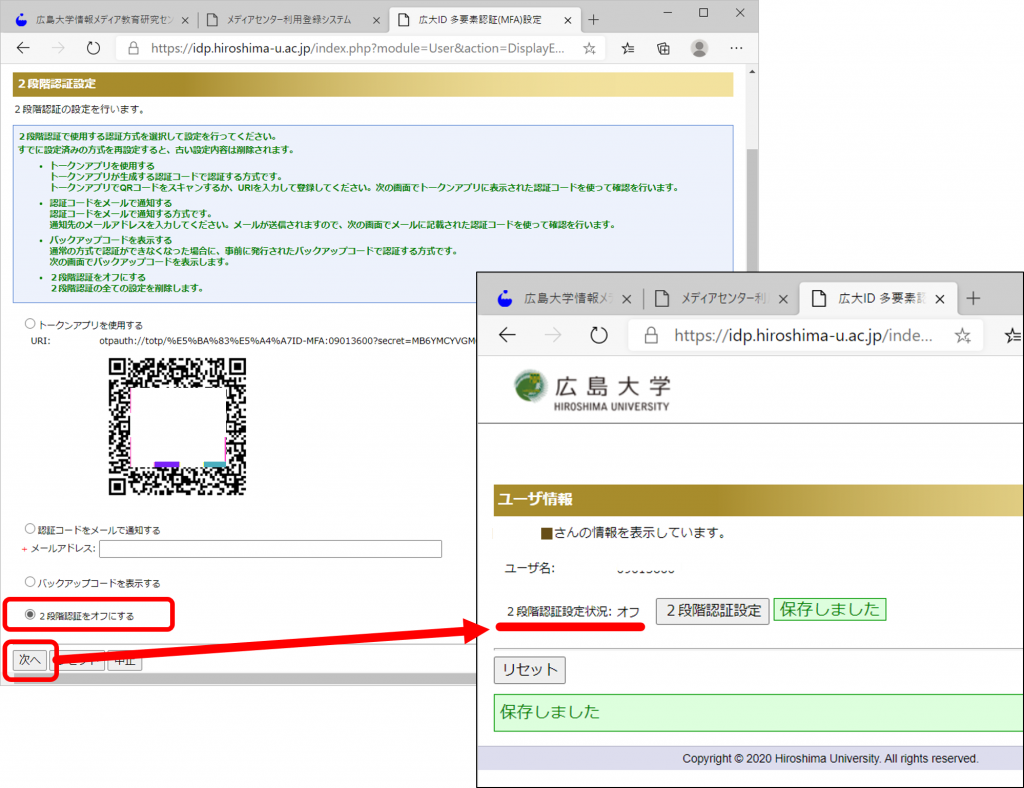Screen dimensions: 1024x788
Task: Switch to the 広島大学情報メディア教育研究セン tab in the back window
Action: 104,20
